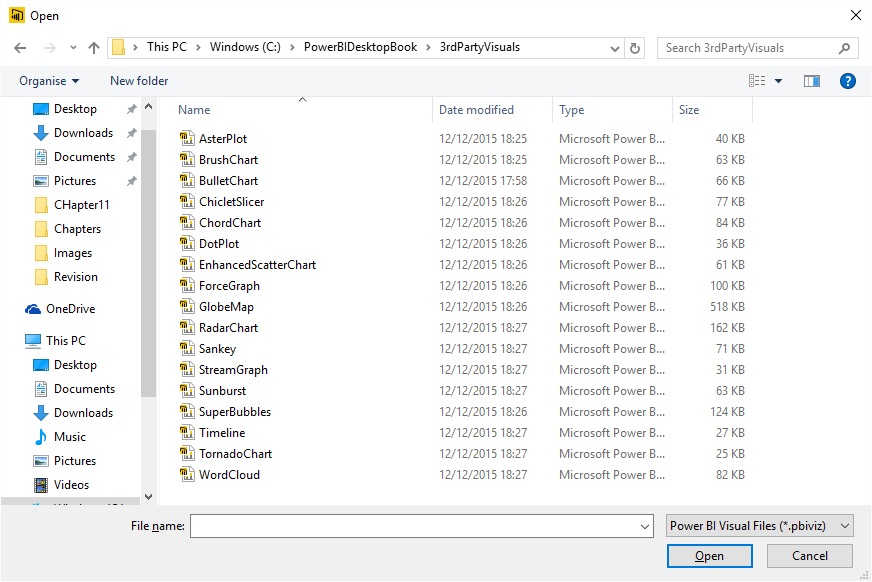Viewport: 872px width, 582px height.
Task: Click the navigation pane scroll up arrow
Action: coord(148,106)
